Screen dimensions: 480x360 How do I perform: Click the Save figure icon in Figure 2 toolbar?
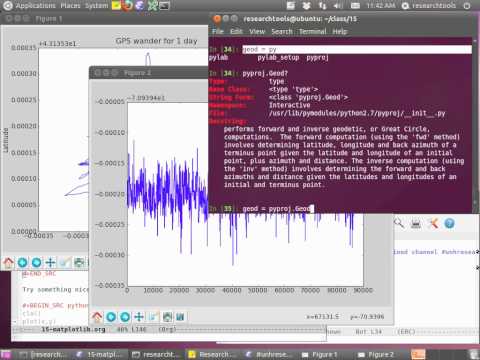(x=180, y=317)
